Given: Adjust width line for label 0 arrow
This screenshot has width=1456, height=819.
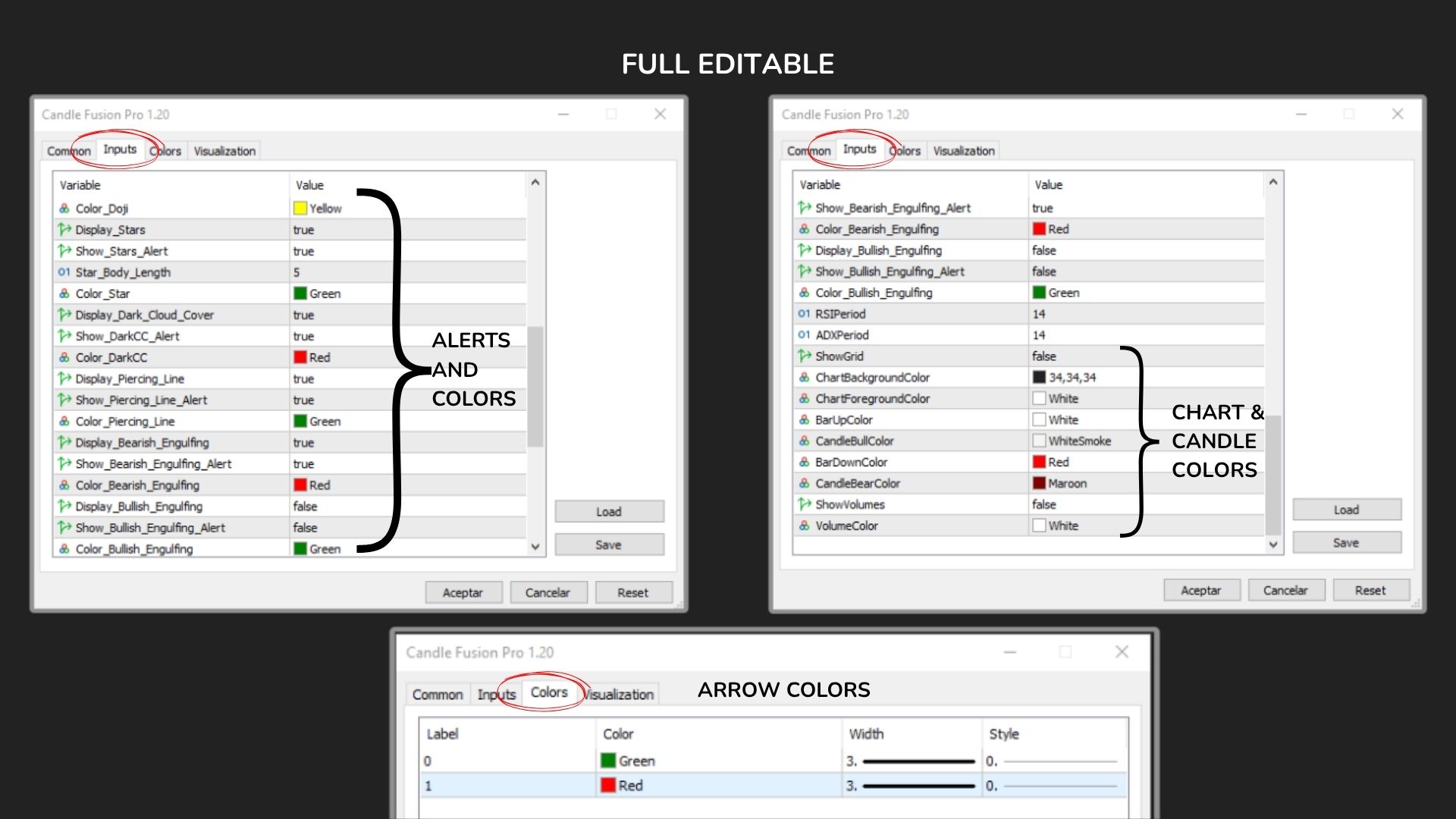Looking at the screenshot, I should (x=918, y=761).
